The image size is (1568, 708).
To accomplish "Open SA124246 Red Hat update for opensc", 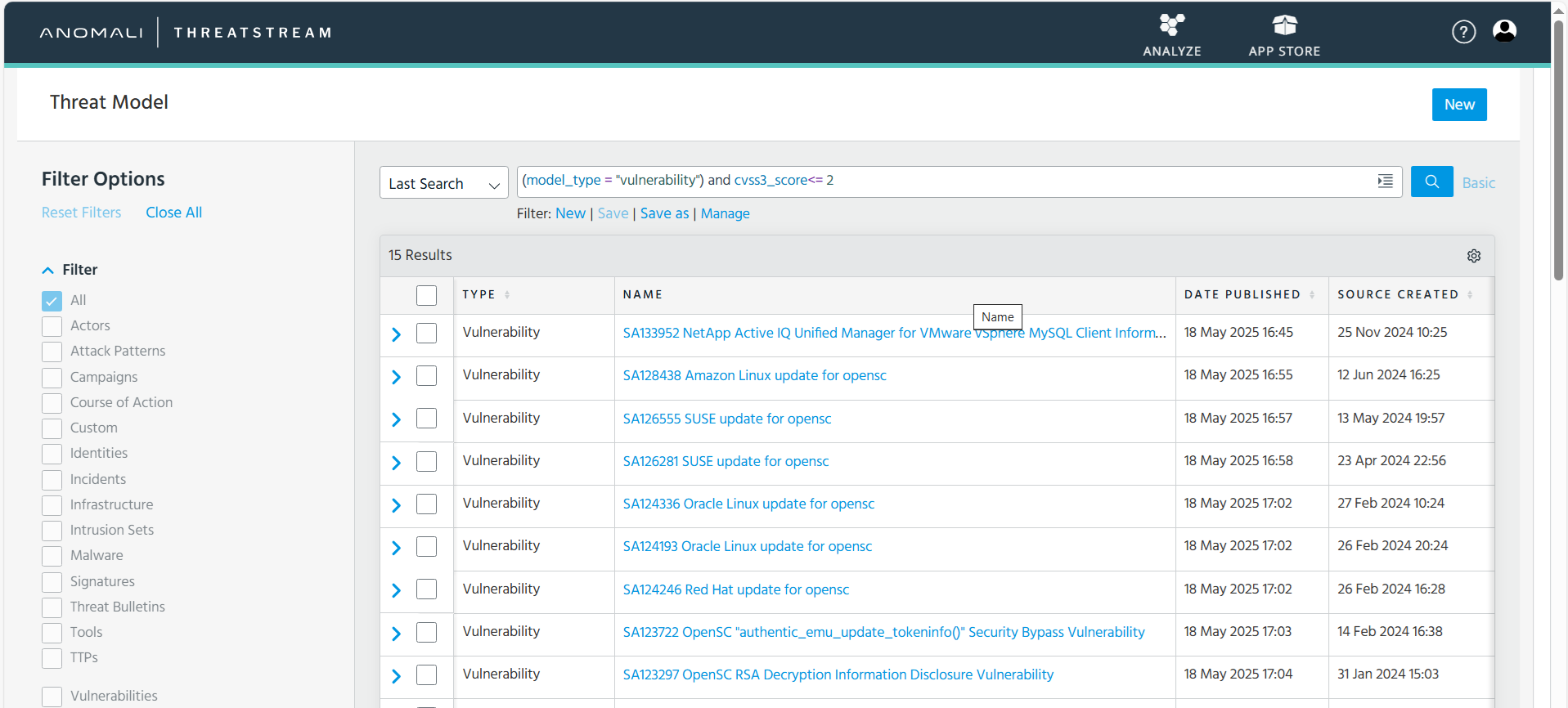I will [735, 589].
